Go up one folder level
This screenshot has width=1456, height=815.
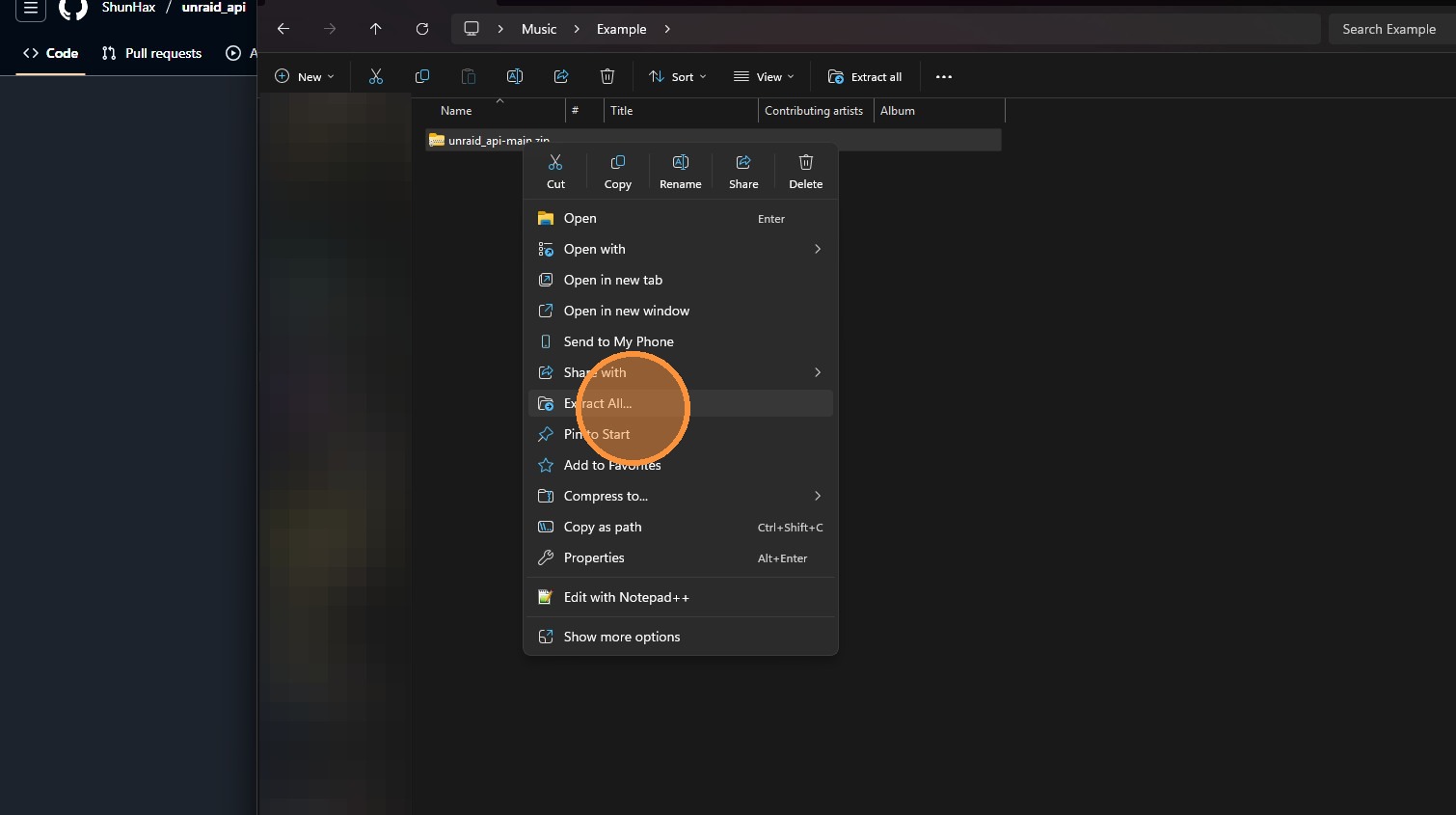click(376, 29)
